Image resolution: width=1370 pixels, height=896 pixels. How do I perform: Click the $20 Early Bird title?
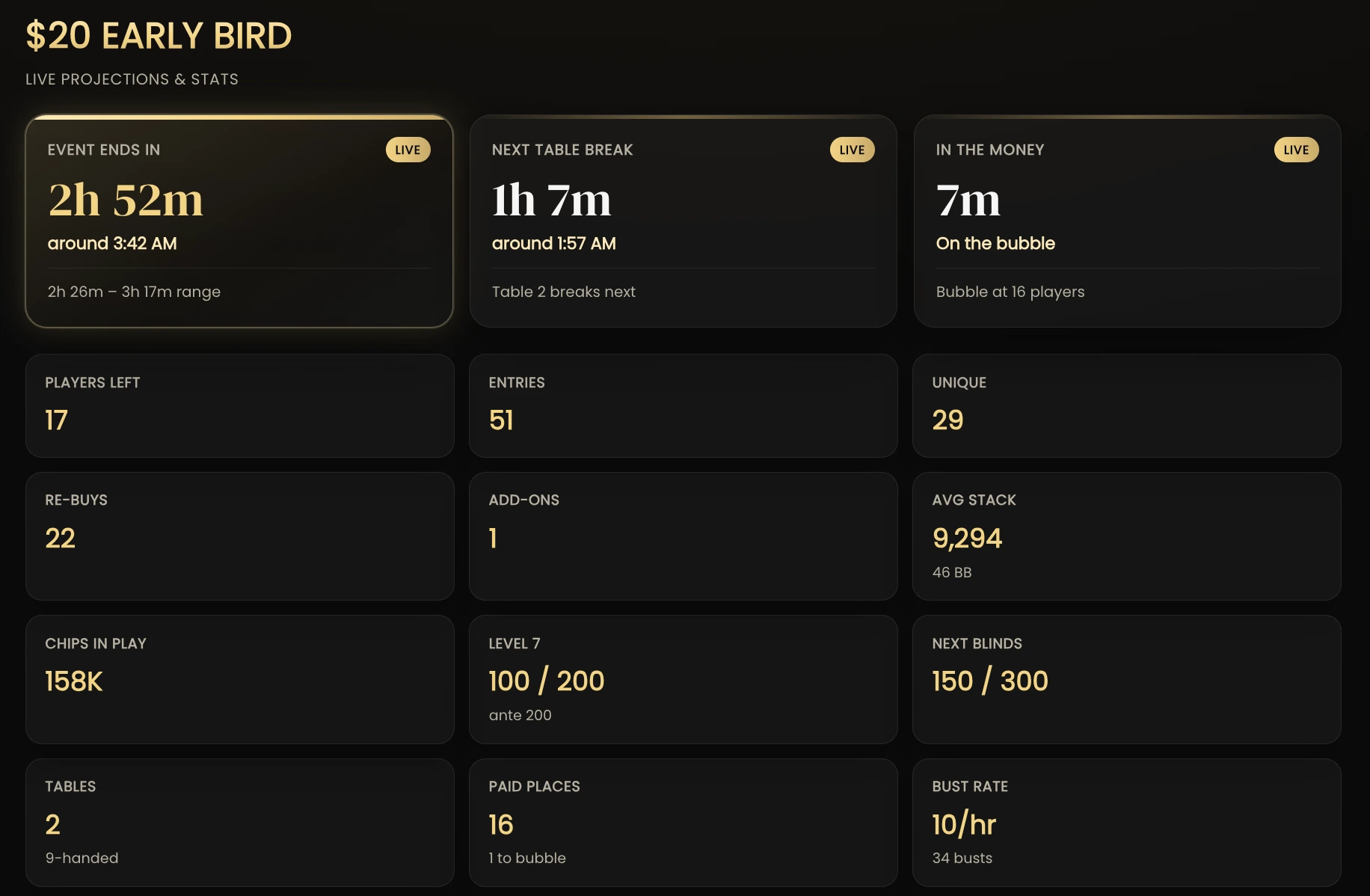[159, 36]
